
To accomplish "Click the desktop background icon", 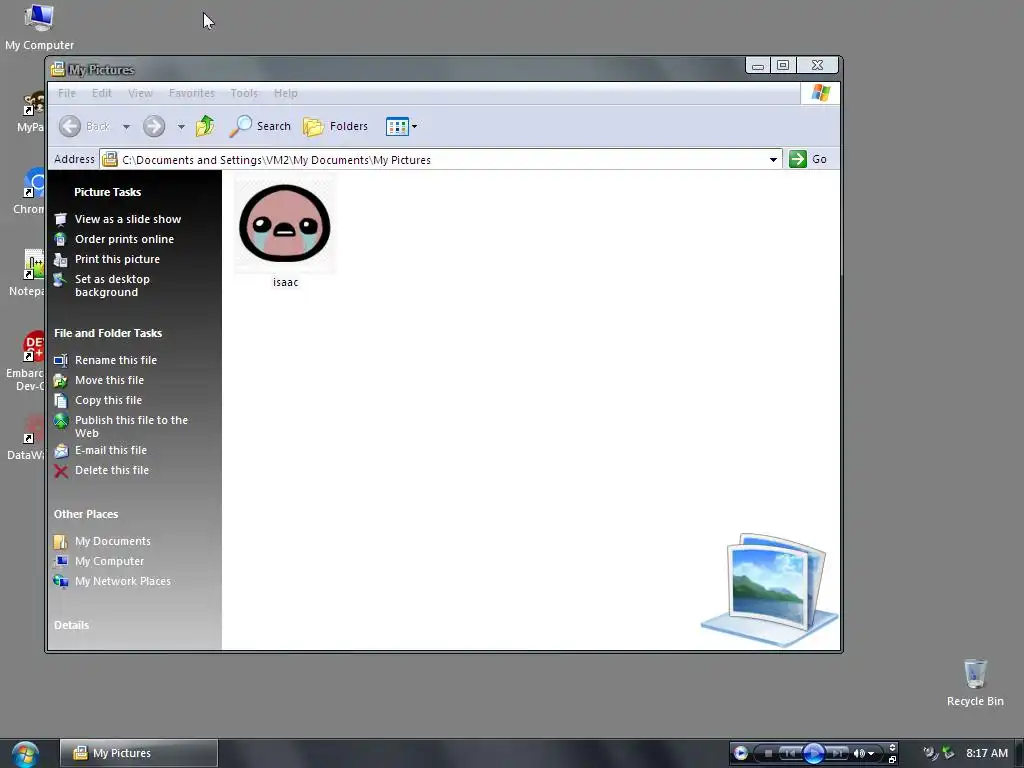I will [x=60, y=280].
